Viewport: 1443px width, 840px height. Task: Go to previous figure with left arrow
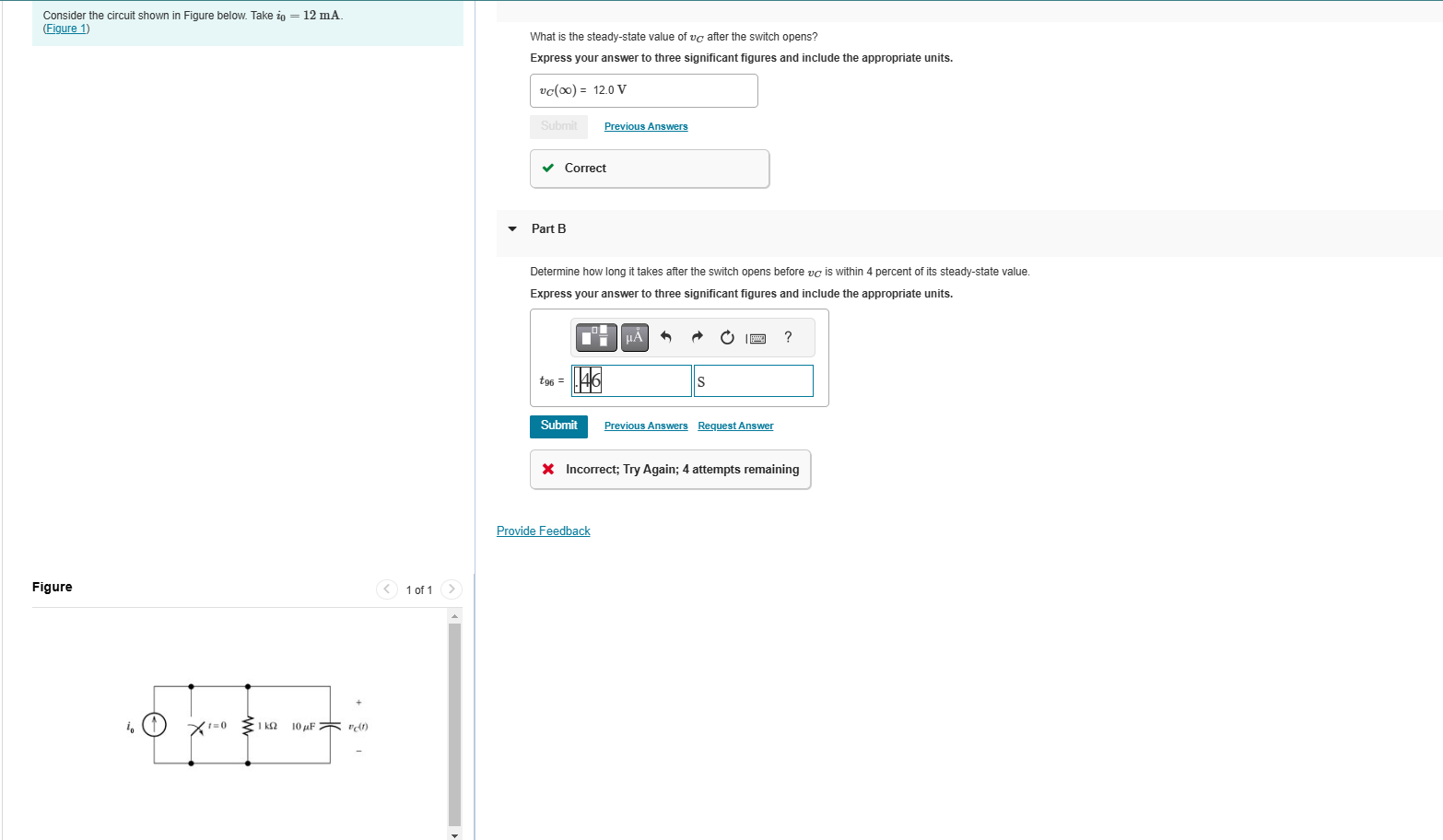386,589
